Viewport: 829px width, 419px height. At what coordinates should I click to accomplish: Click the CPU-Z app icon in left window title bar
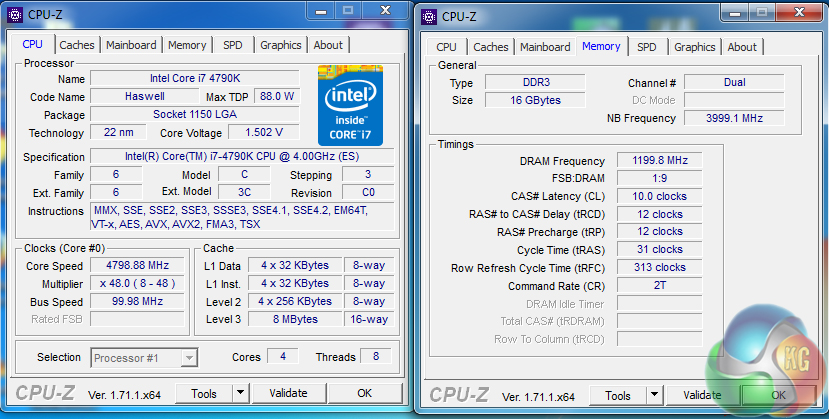15,14
